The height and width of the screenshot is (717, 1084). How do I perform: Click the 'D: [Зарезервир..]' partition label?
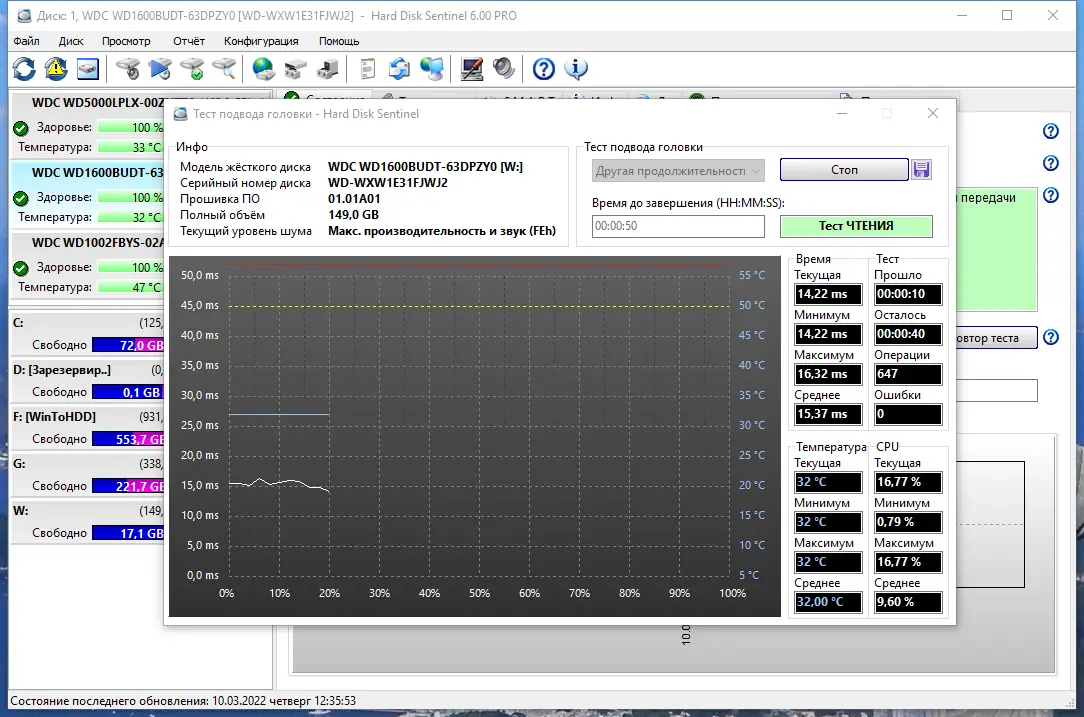click(x=62, y=370)
